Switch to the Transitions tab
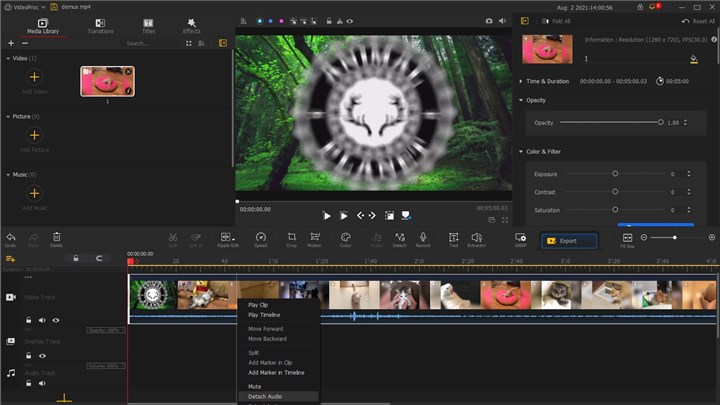 click(100, 26)
